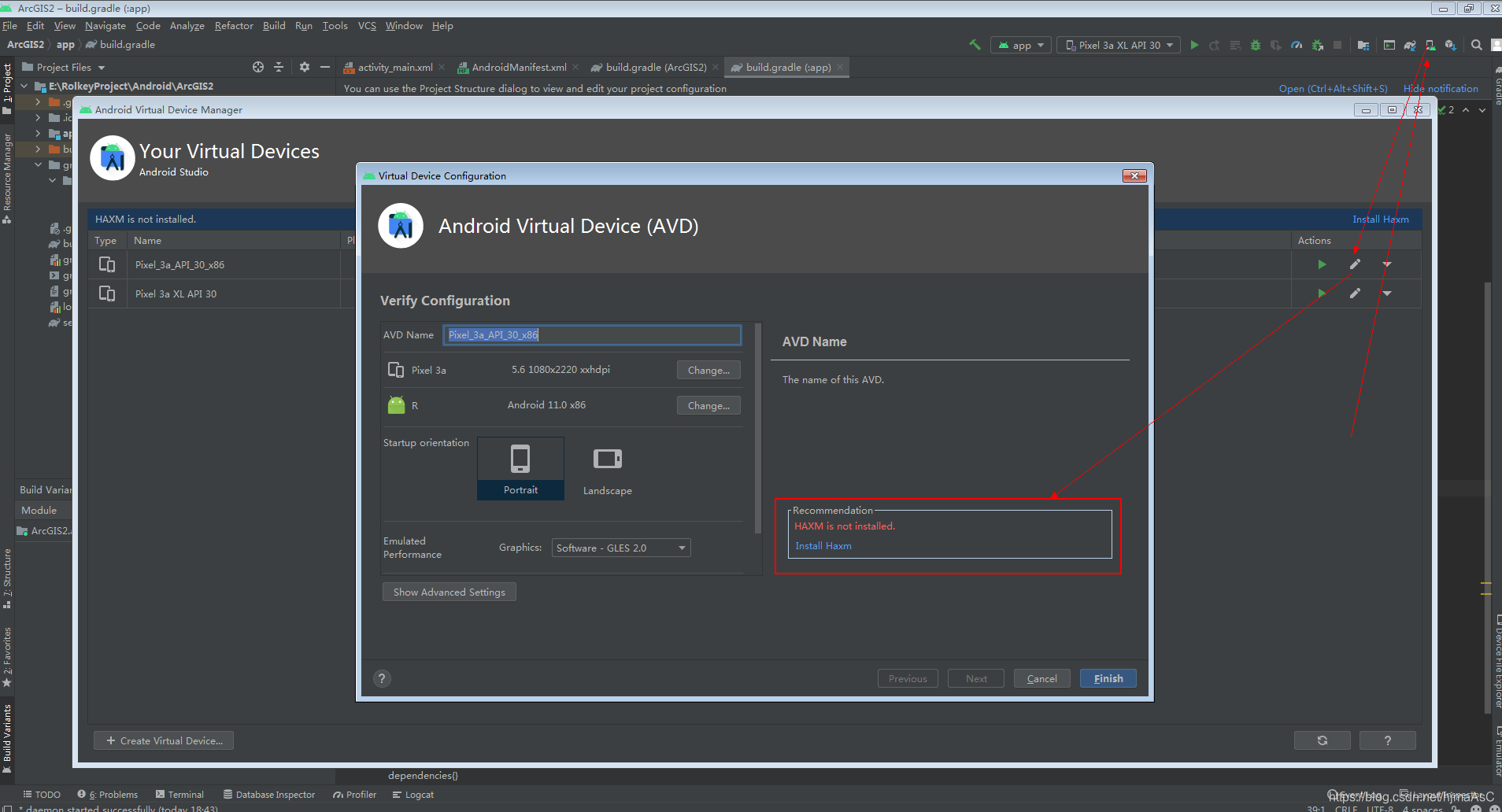The height and width of the screenshot is (812, 1502).
Task: Open more actions arrow for Pixel_3a_API_30_x86
Action: click(x=1387, y=264)
